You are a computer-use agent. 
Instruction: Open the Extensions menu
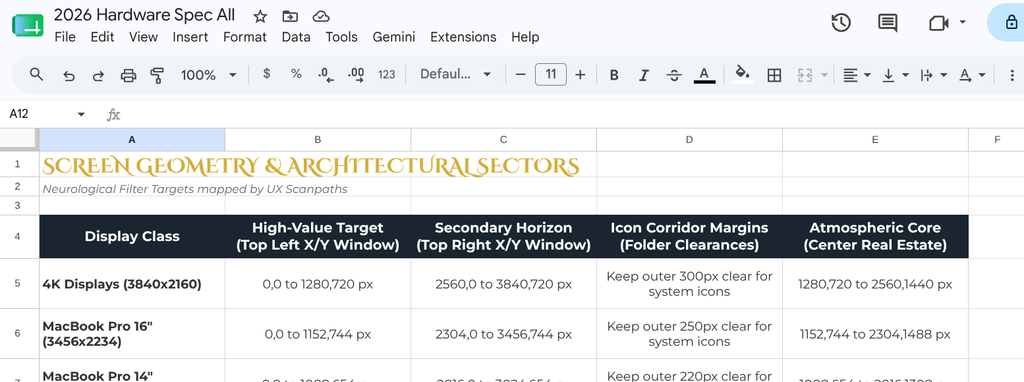[463, 37]
